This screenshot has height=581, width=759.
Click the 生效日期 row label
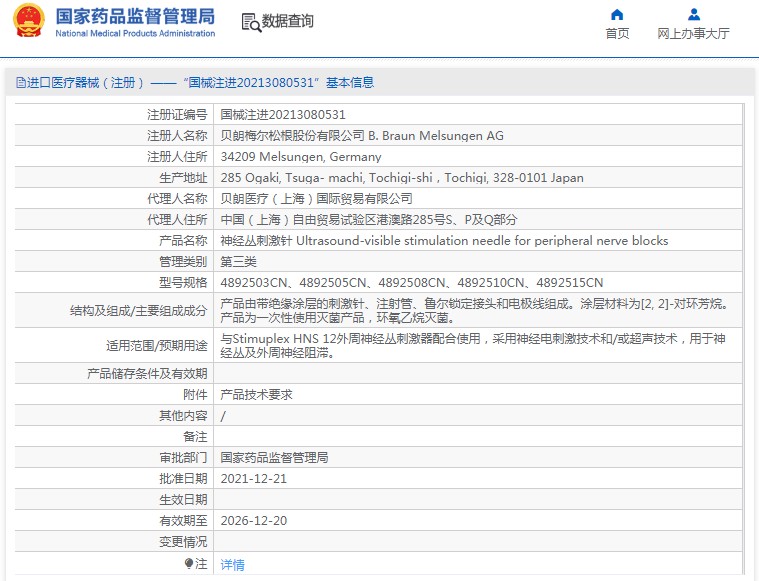[x=183, y=500]
